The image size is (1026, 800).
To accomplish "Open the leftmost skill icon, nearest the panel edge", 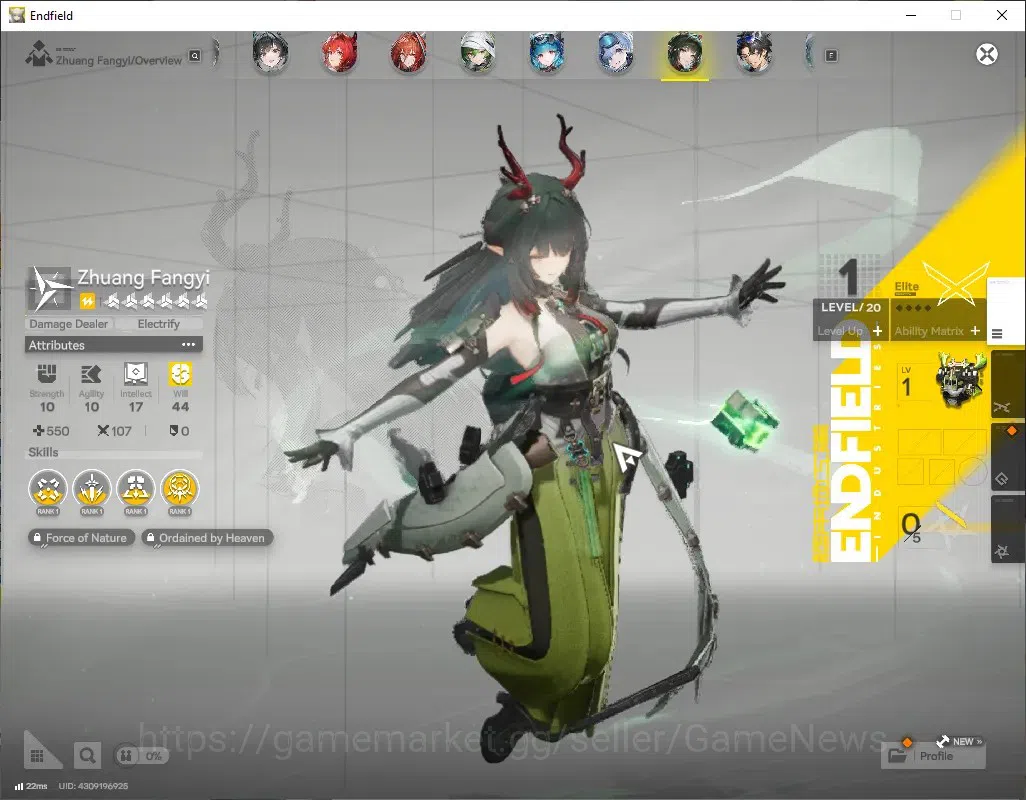I will [x=48, y=489].
